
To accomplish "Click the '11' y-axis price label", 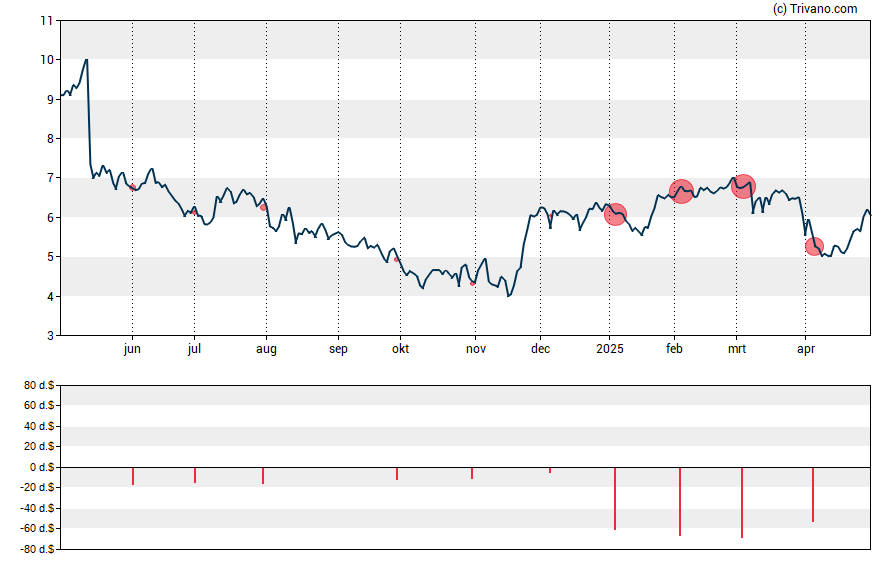I will tap(46, 21).
